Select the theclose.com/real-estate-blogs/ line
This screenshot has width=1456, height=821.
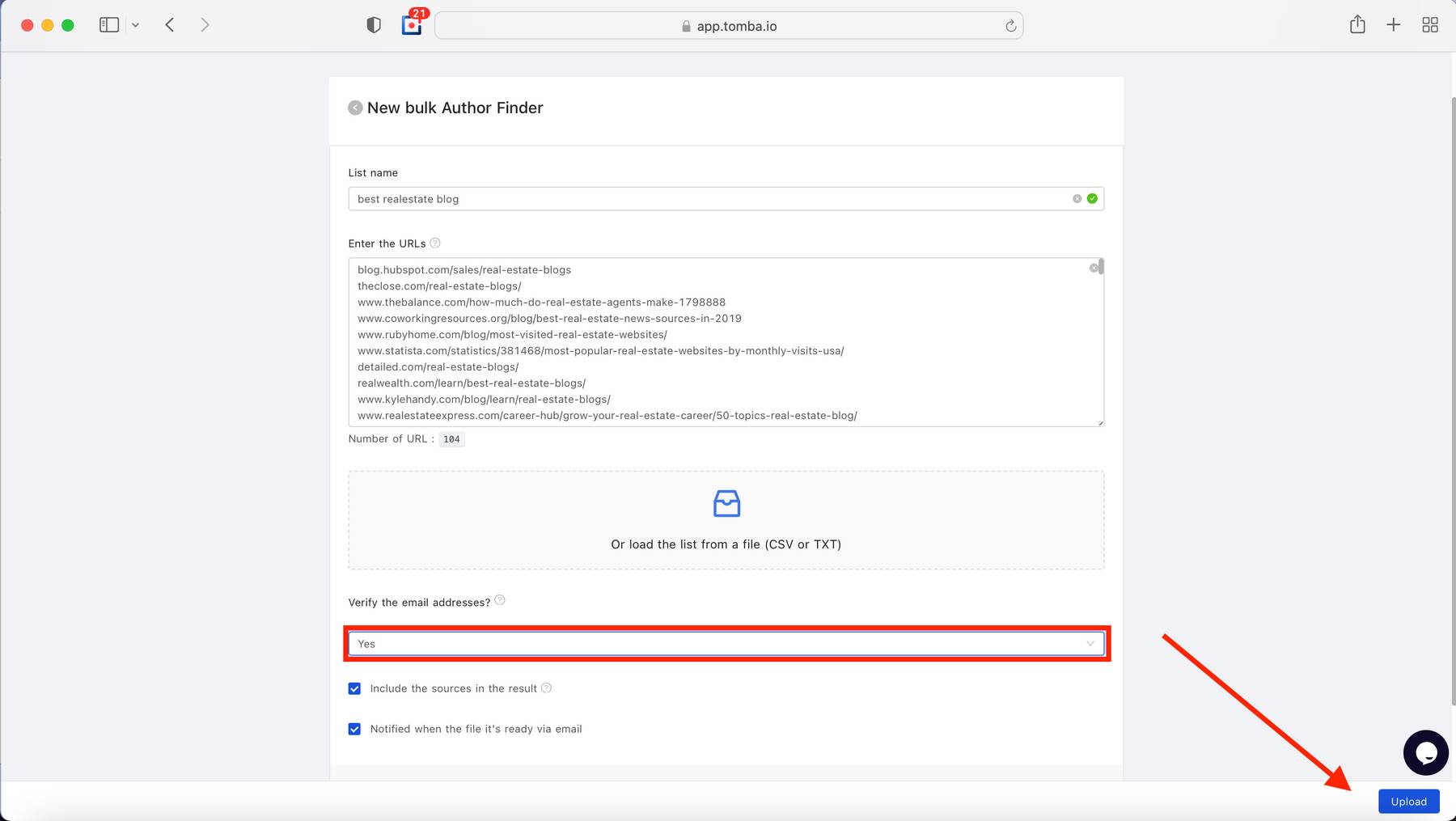click(x=439, y=286)
